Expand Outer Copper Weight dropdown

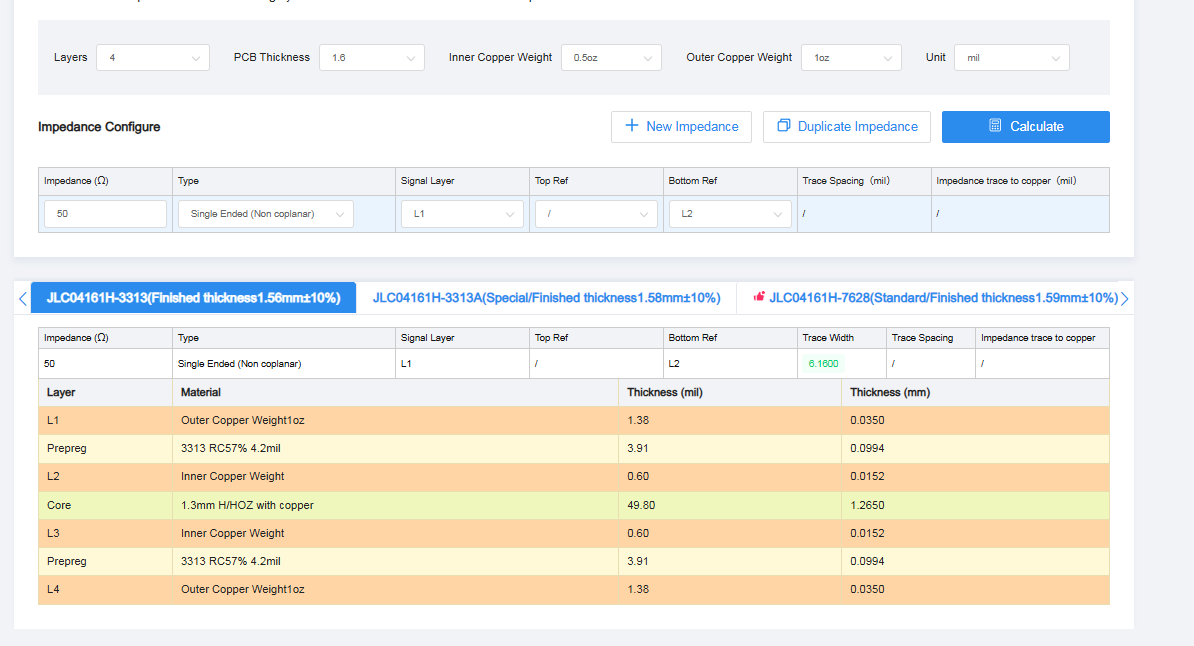tap(850, 58)
